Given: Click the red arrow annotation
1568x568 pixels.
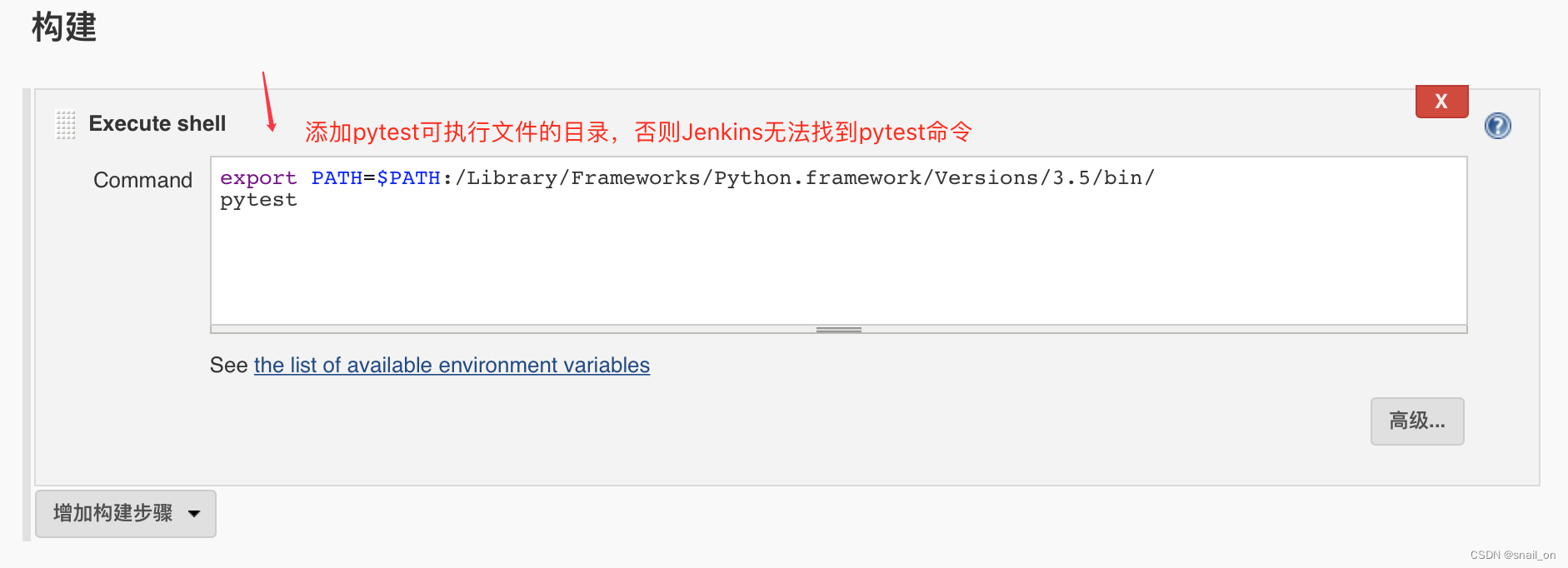Looking at the screenshot, I should click(x=268, y=102).
